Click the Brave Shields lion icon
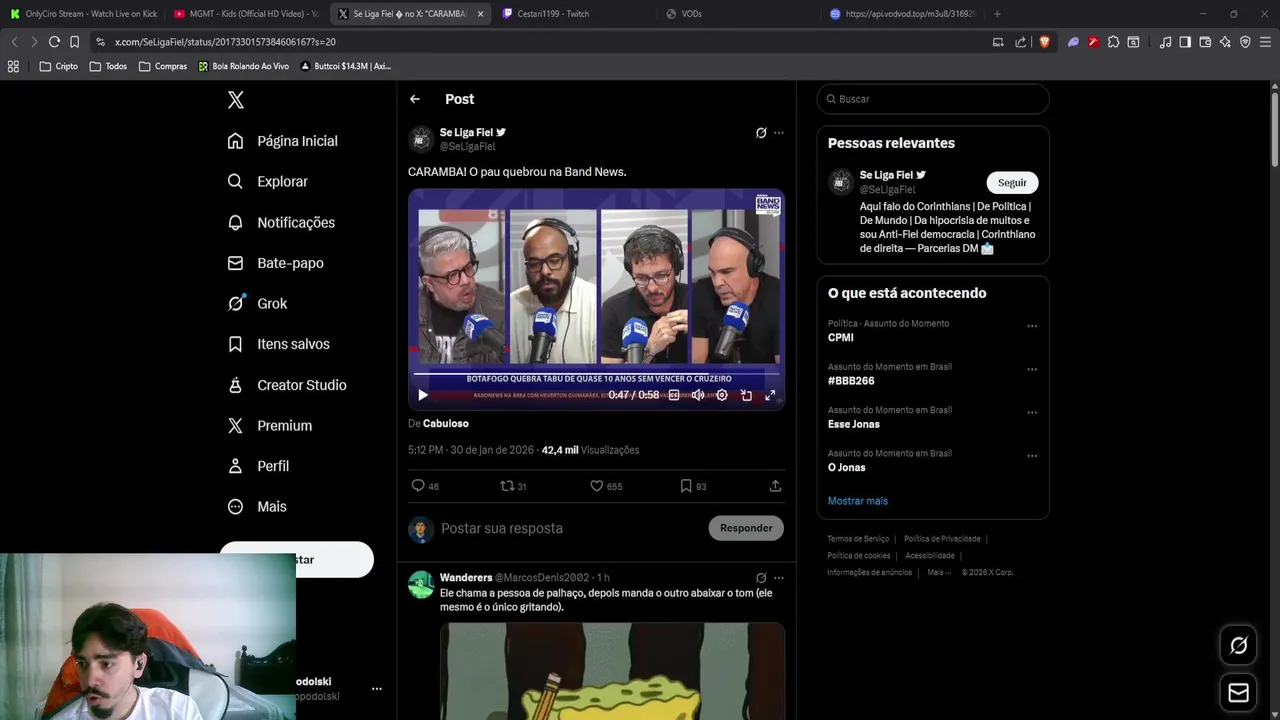Screen dimensions: 1280x720 pos(1045,42)
